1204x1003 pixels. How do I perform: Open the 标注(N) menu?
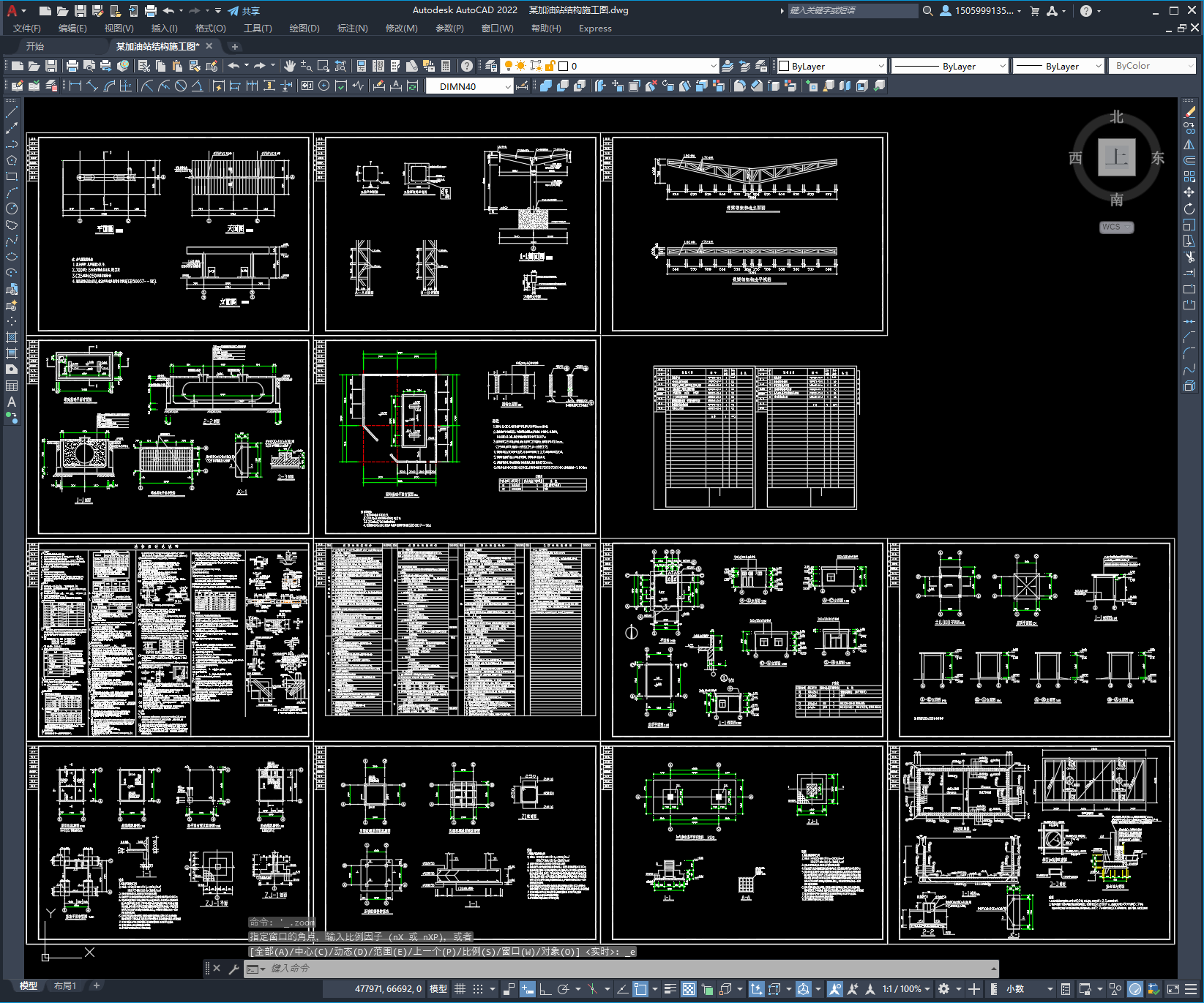point(352,29)
